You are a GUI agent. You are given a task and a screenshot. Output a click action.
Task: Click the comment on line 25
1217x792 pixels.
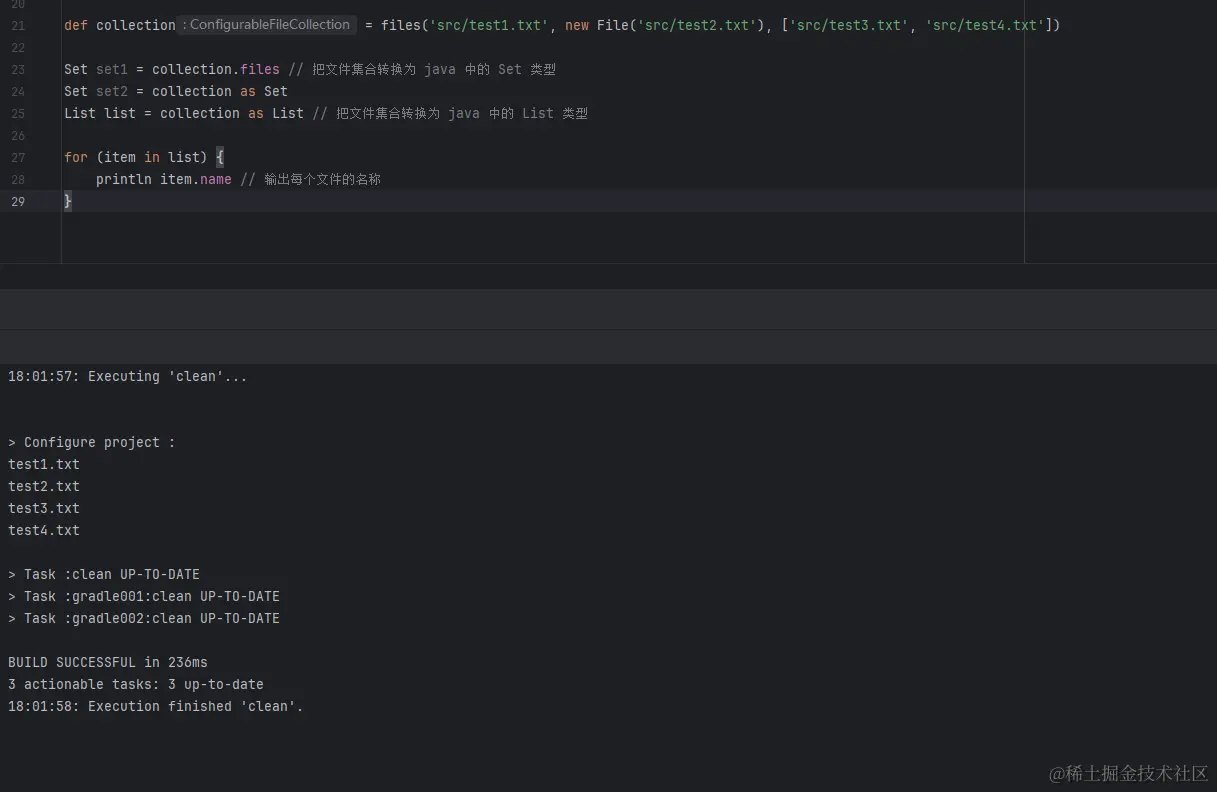point(450,113)
